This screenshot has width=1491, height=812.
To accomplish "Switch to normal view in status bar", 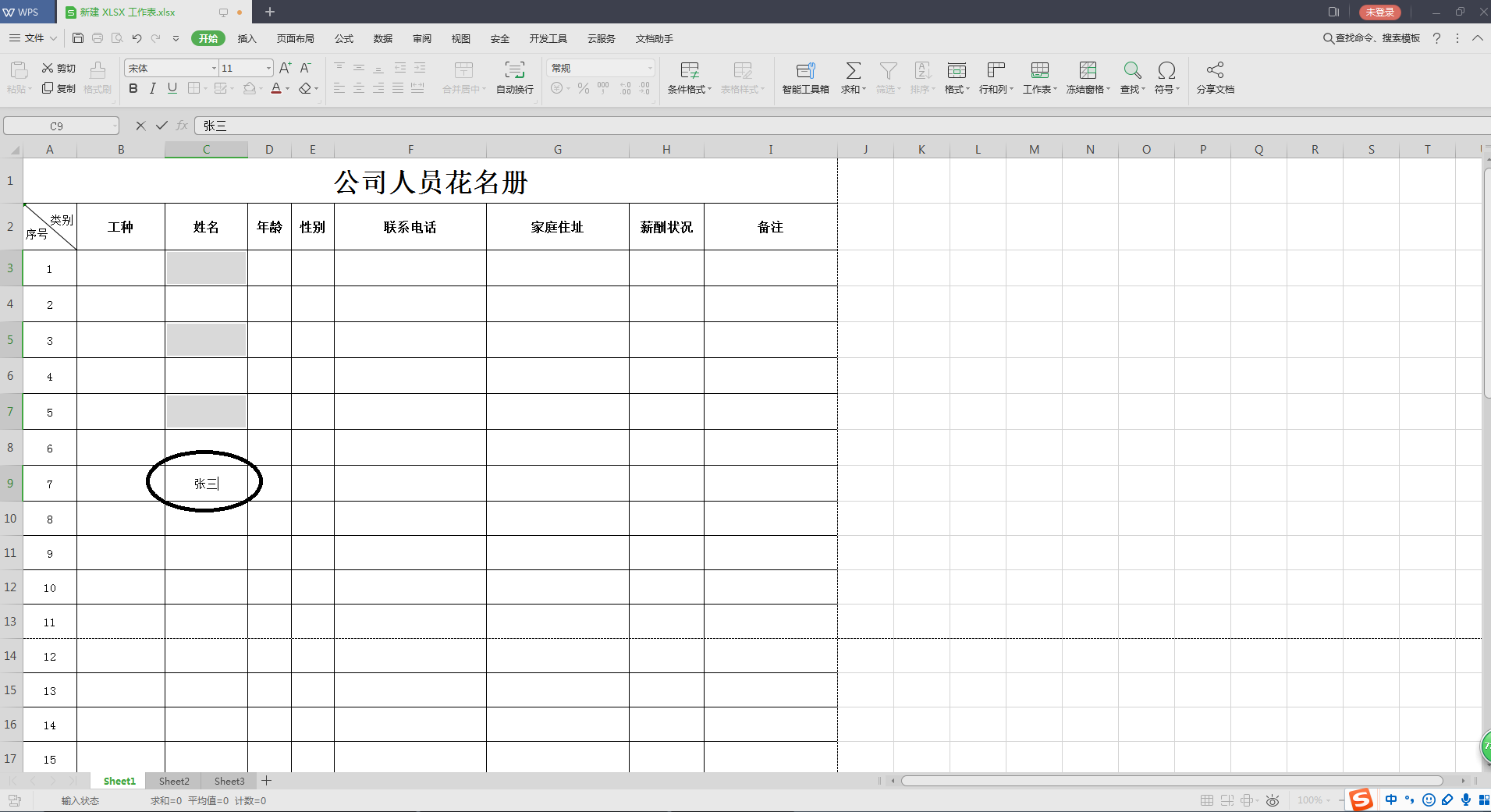I will pos(1207,800).
